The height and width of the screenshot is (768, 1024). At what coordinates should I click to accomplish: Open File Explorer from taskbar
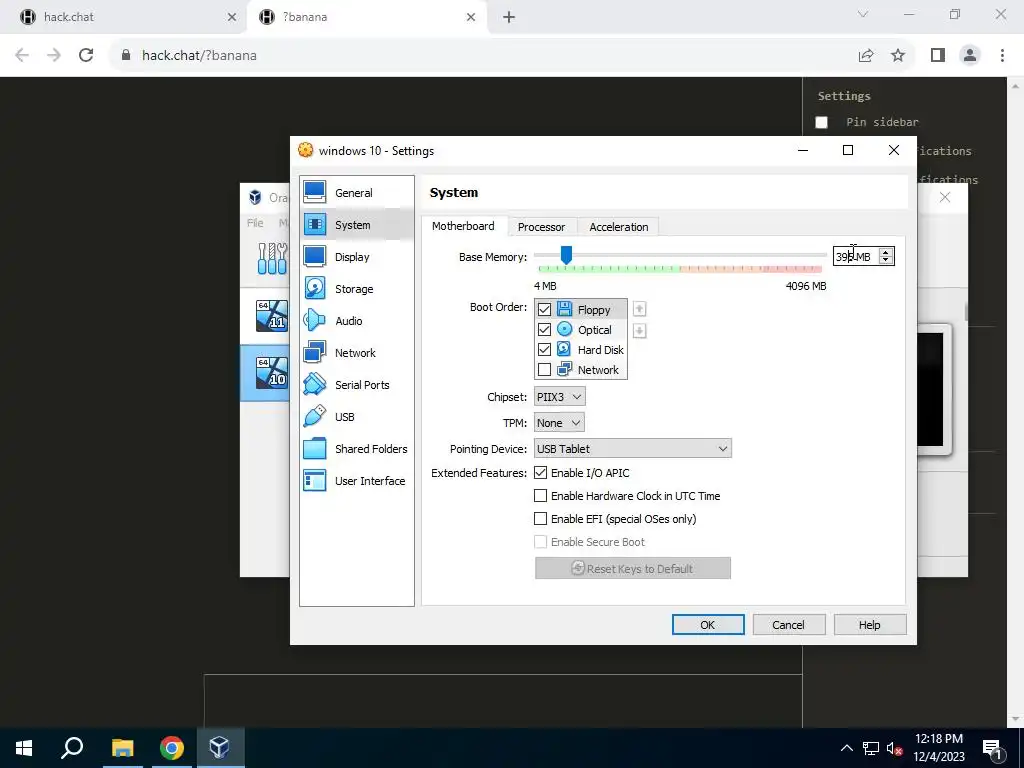click(x=122, y=748)
